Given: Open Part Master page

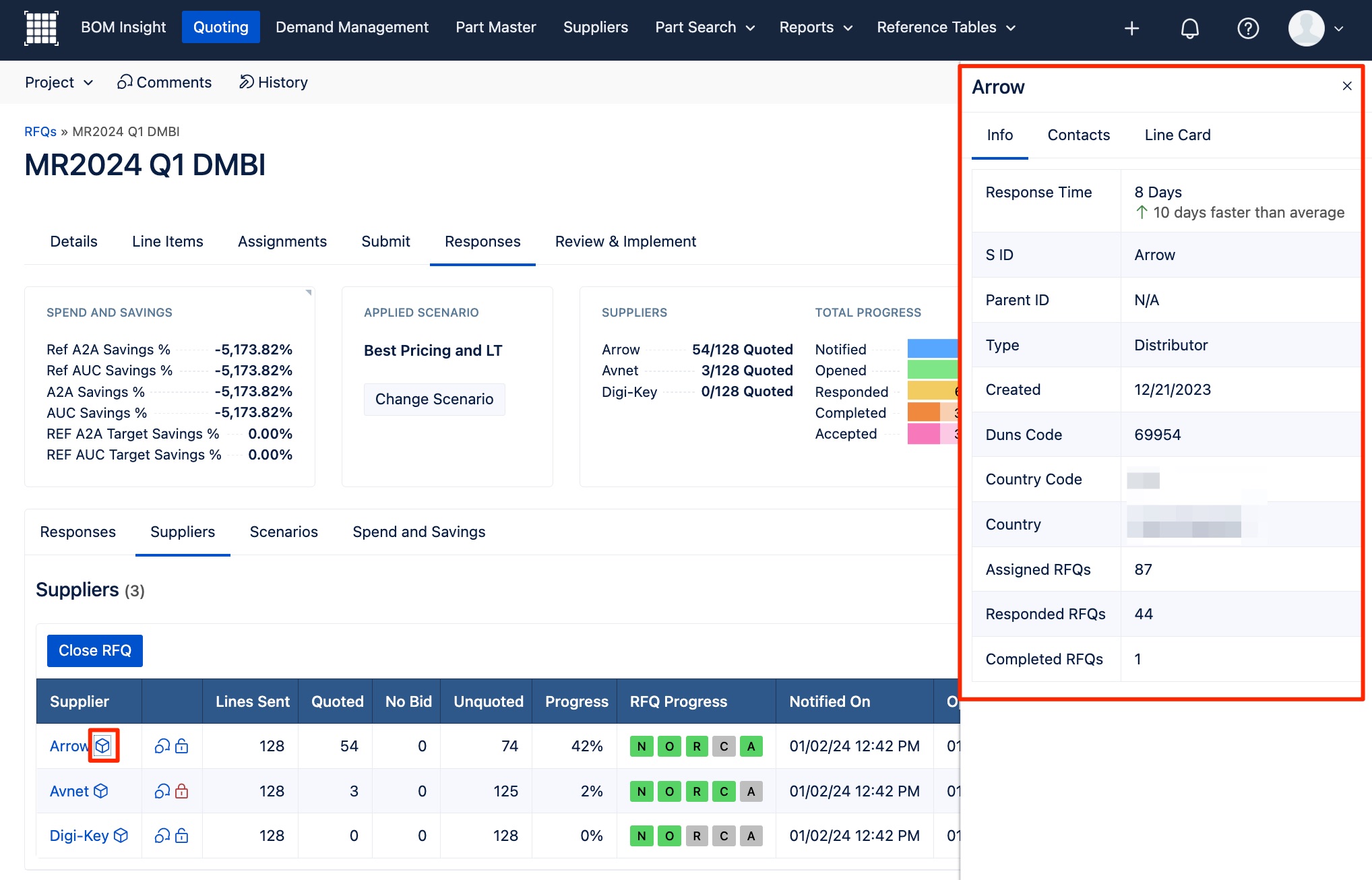Looking at the screenshot, I should click(496, 28).
